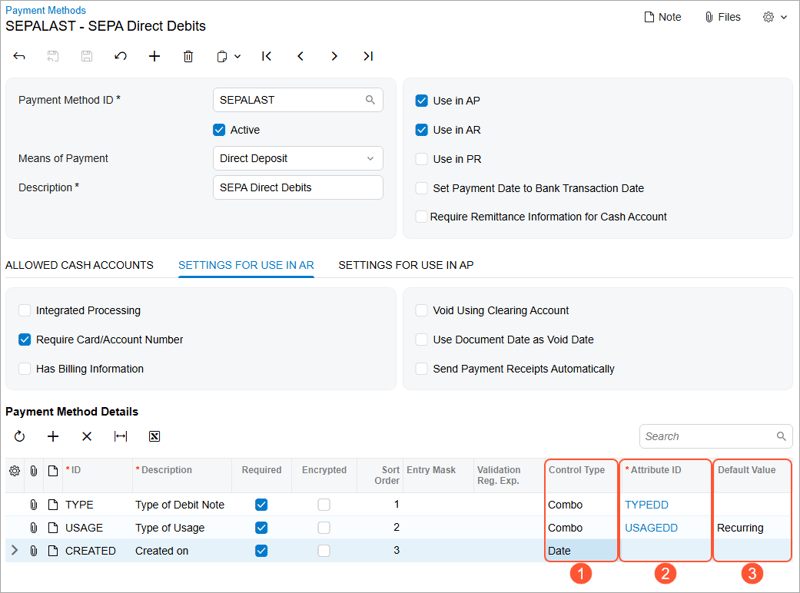Open the clipboard dropdown arrow
The image size is (800, 593).
pos(237,56)
